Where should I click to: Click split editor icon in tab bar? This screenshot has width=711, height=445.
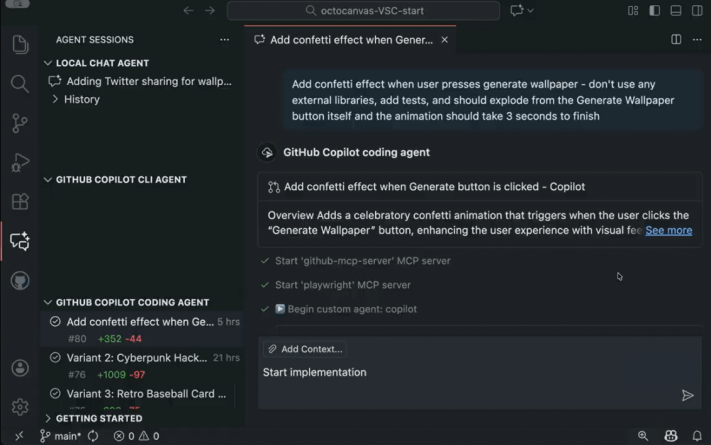(676, 40)
